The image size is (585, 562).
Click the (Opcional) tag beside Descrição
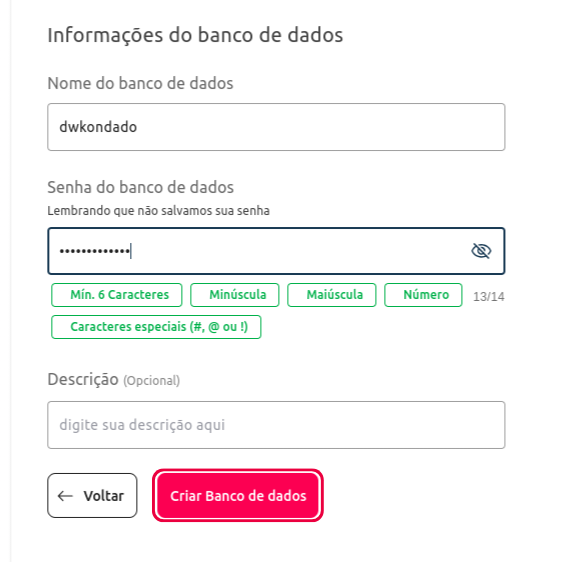click(x=151, y=381)
